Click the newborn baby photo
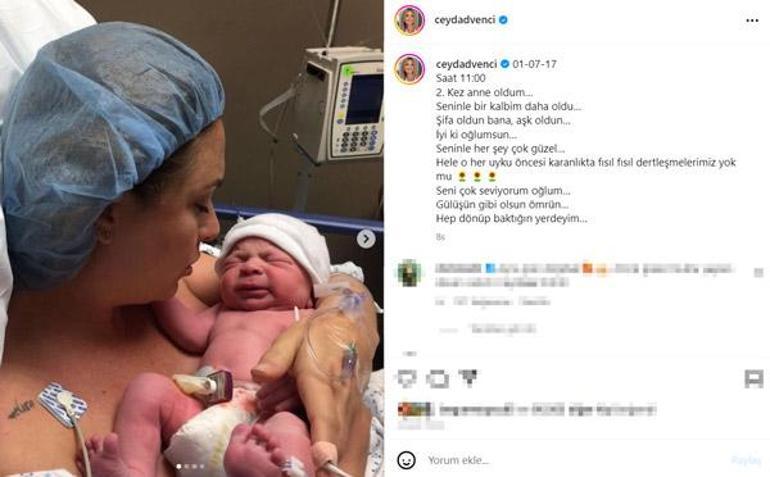This screenshot has width=770, height=477. pyautogui.click(x=192, y=238)
